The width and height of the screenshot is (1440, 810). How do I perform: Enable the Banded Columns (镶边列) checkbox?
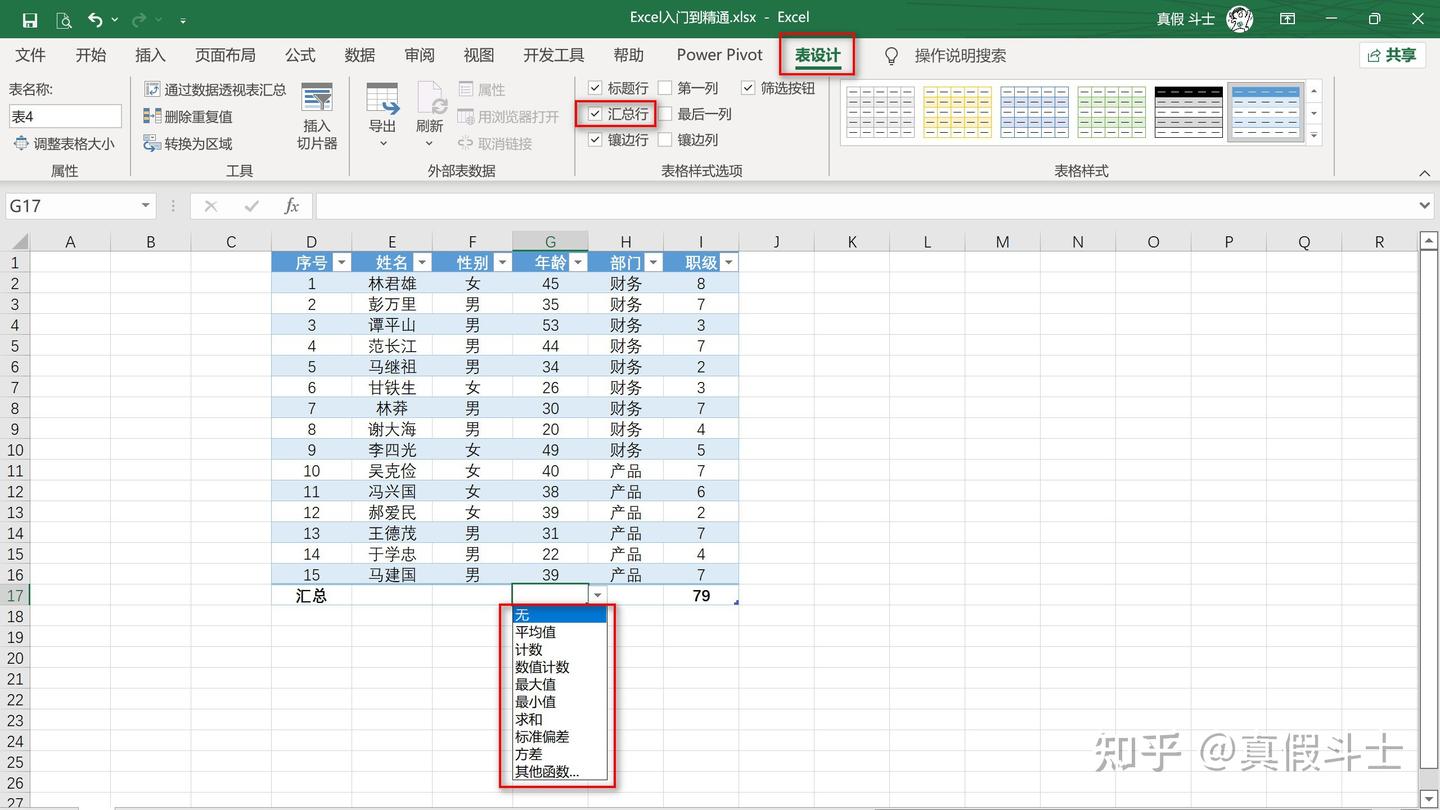coord(665,140)
